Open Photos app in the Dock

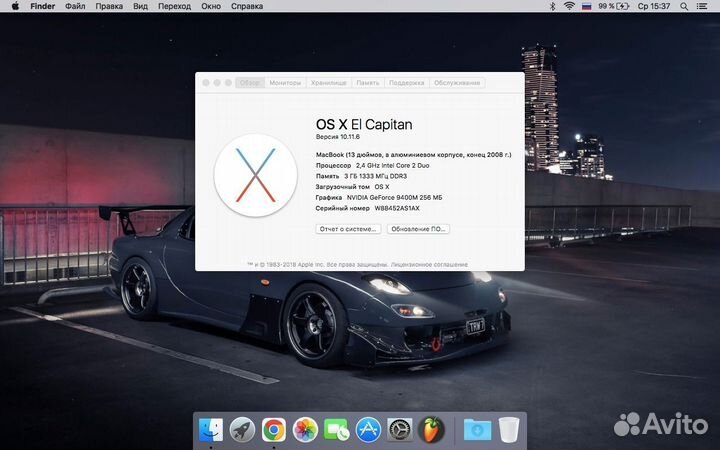pos(305,430)
